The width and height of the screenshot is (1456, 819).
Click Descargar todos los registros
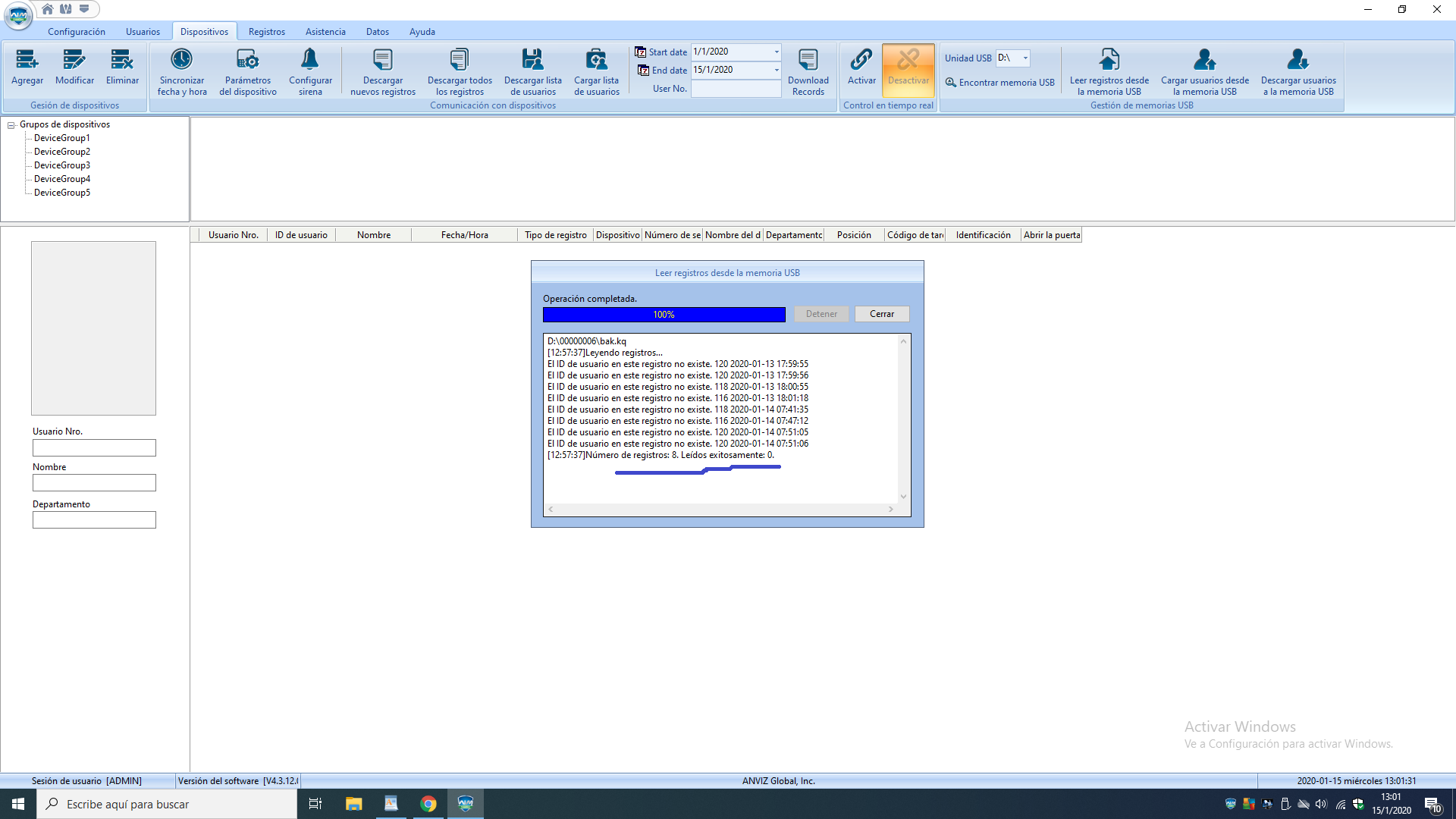coord(460,71)
